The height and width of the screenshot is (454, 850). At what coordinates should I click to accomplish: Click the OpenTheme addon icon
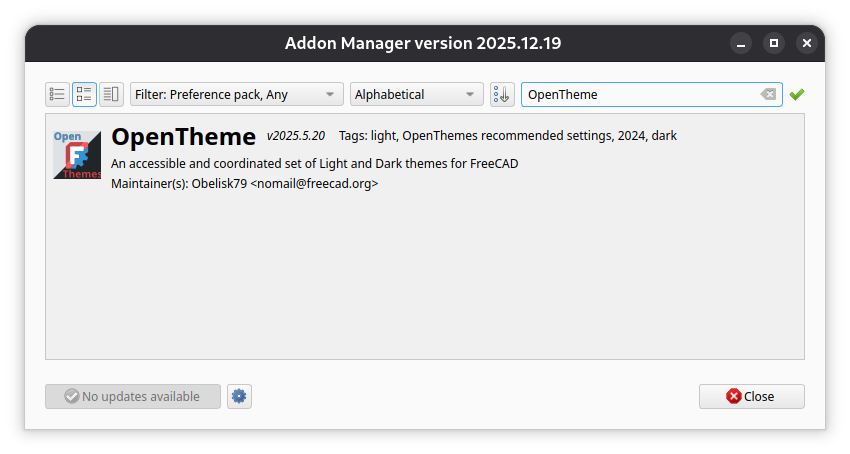(77, 155)
